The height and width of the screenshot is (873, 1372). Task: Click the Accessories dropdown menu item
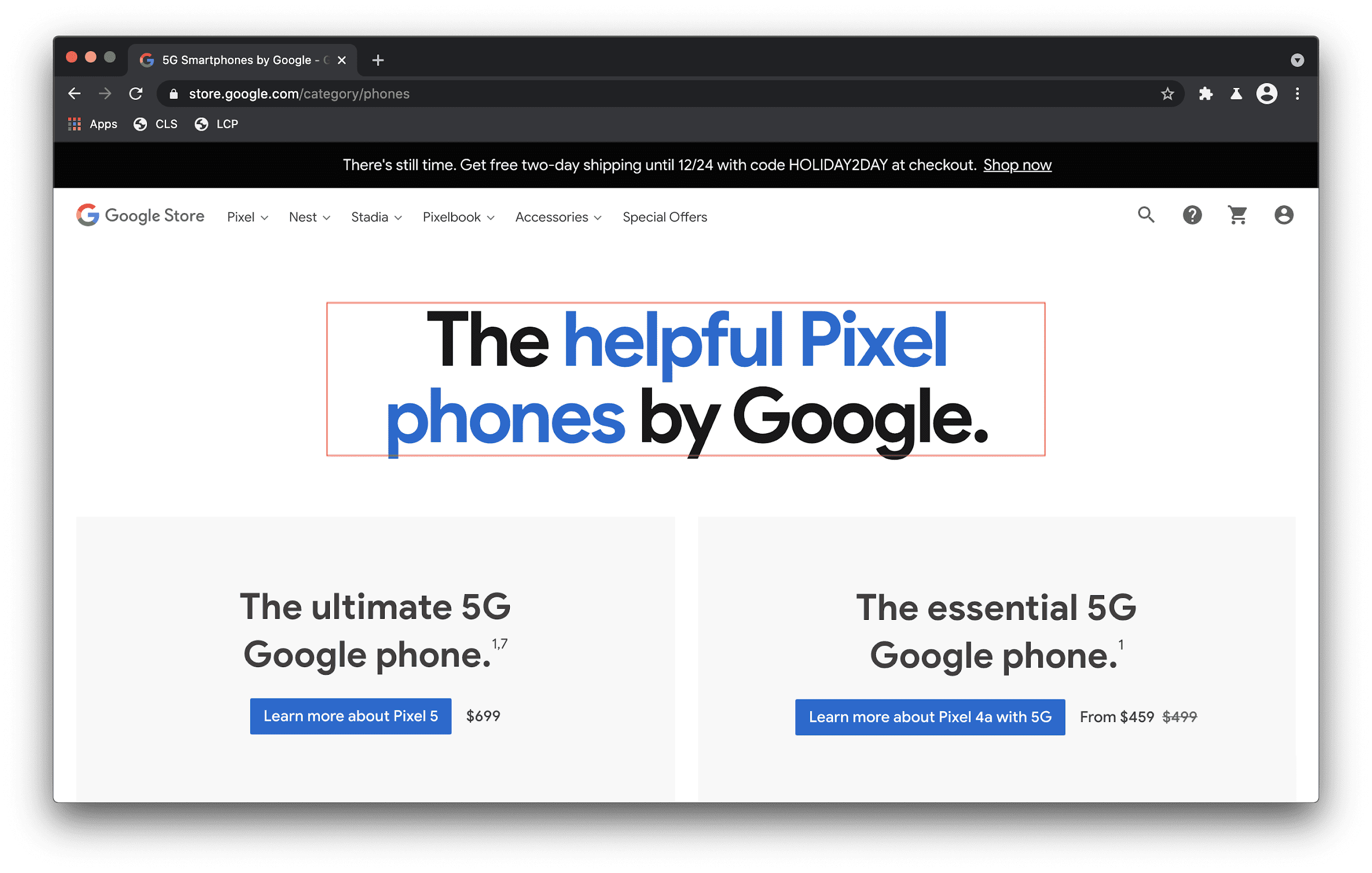[x=557, y=217]
